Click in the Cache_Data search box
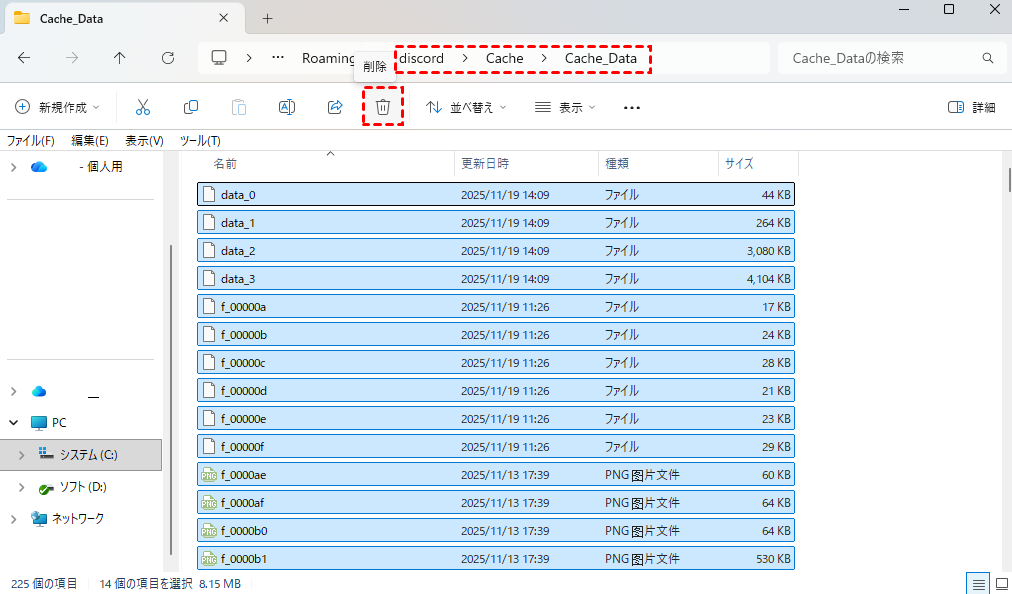 [x=880, y=58]
